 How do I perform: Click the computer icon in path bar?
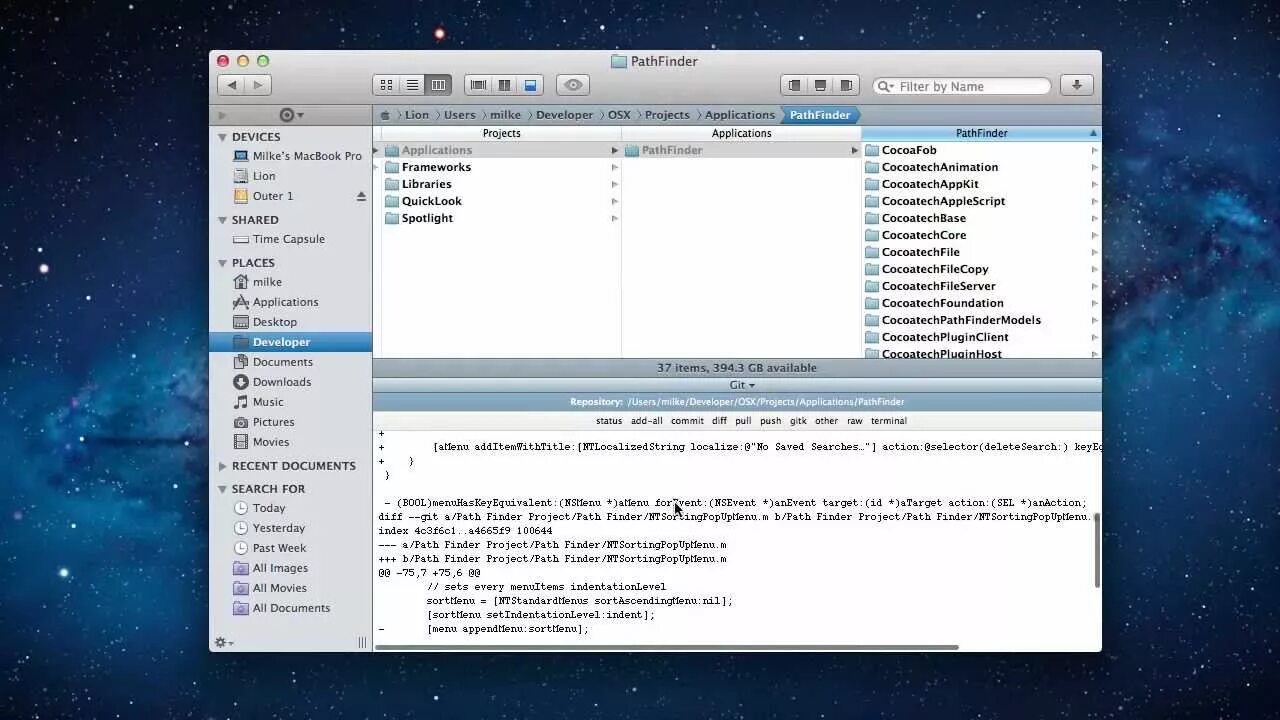pyautogui.click(x=385, y=115)
